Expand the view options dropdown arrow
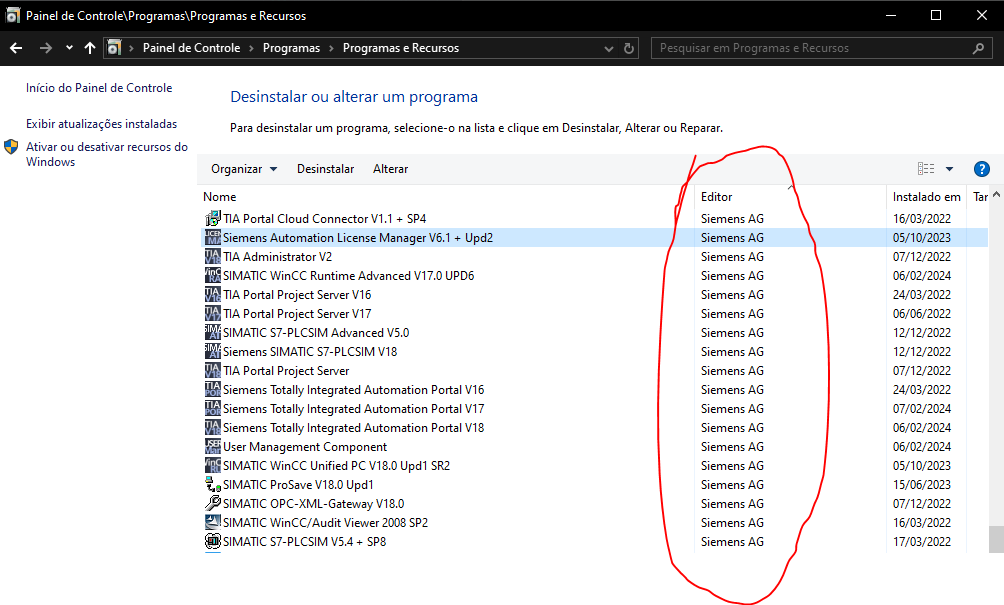The height and width of the screenshot is (605, 1004). 949,169
